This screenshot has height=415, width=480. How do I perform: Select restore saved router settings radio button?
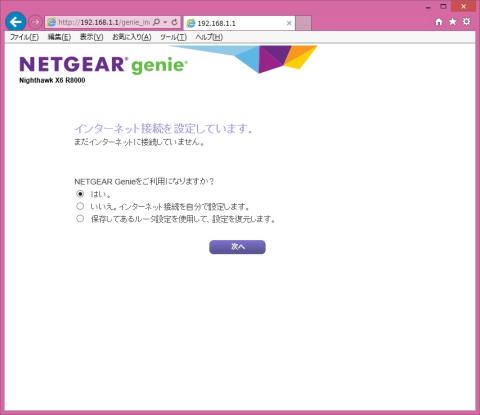click(x=80, y=218)
